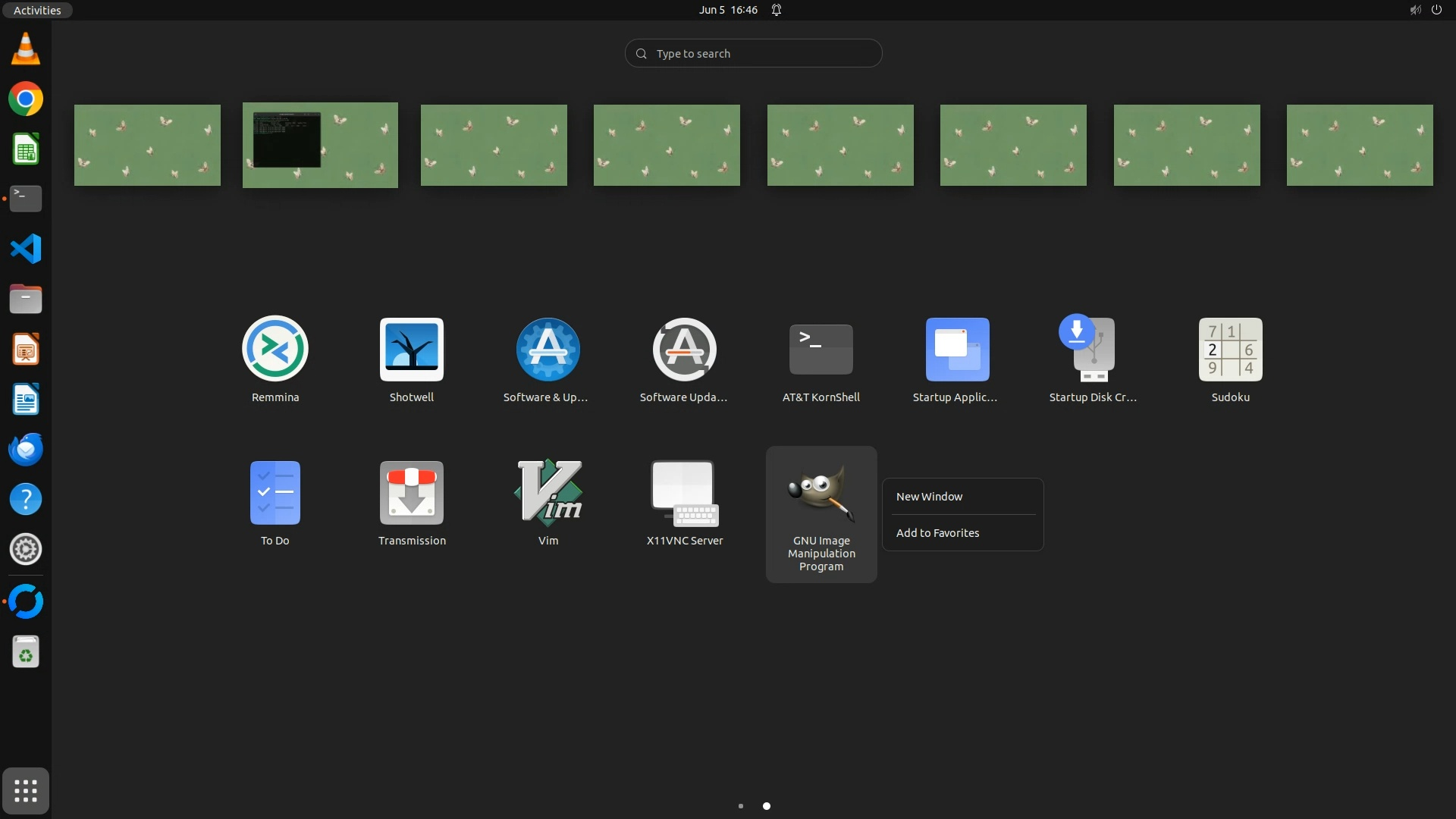Viewport: 1456px width, 819px height.
Task: Open VLC from the dock
Action: [x=26, y=49]
